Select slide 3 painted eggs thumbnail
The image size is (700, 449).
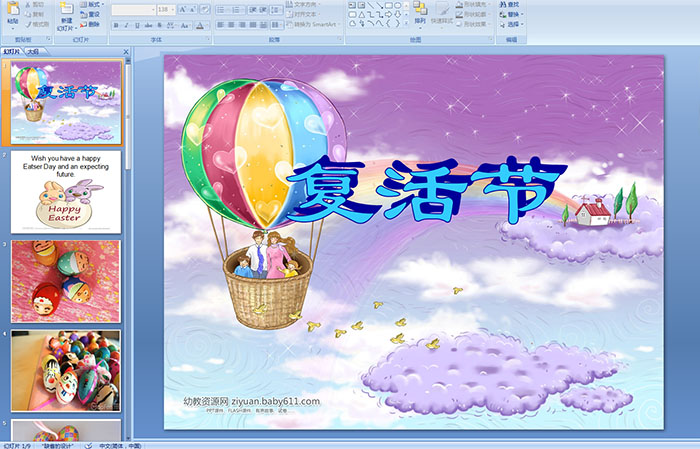[66, 281]
